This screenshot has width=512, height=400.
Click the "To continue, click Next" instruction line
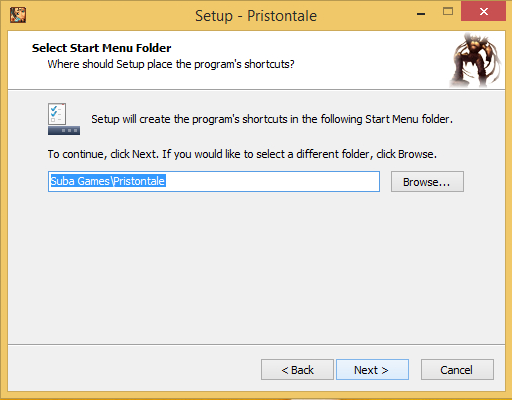[x=242, y=154]
